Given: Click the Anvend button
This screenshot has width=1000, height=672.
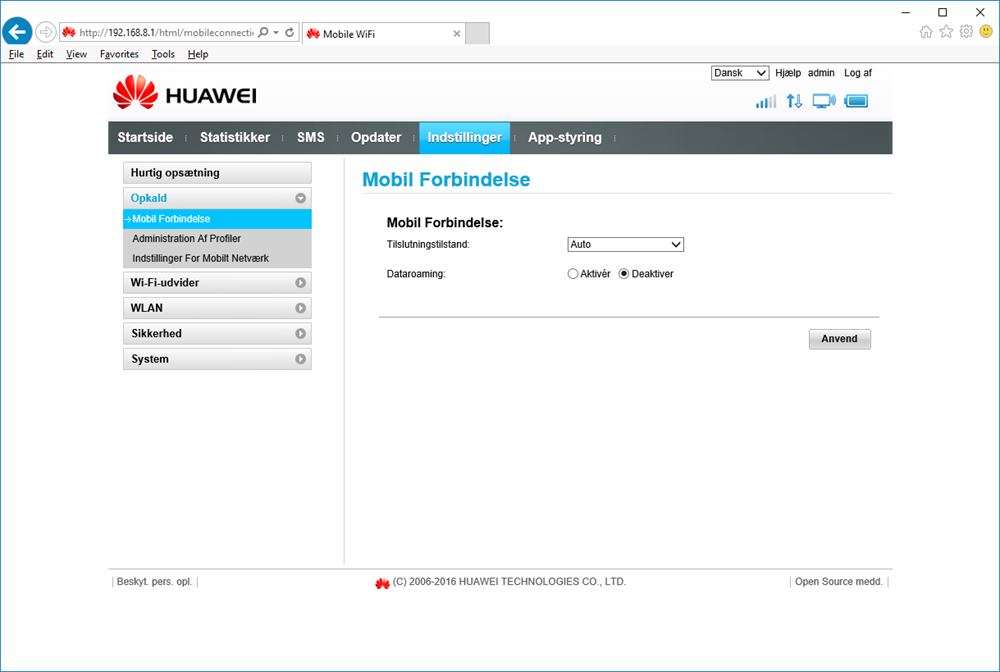Looking at the screenshot, I should pos(839,339).
